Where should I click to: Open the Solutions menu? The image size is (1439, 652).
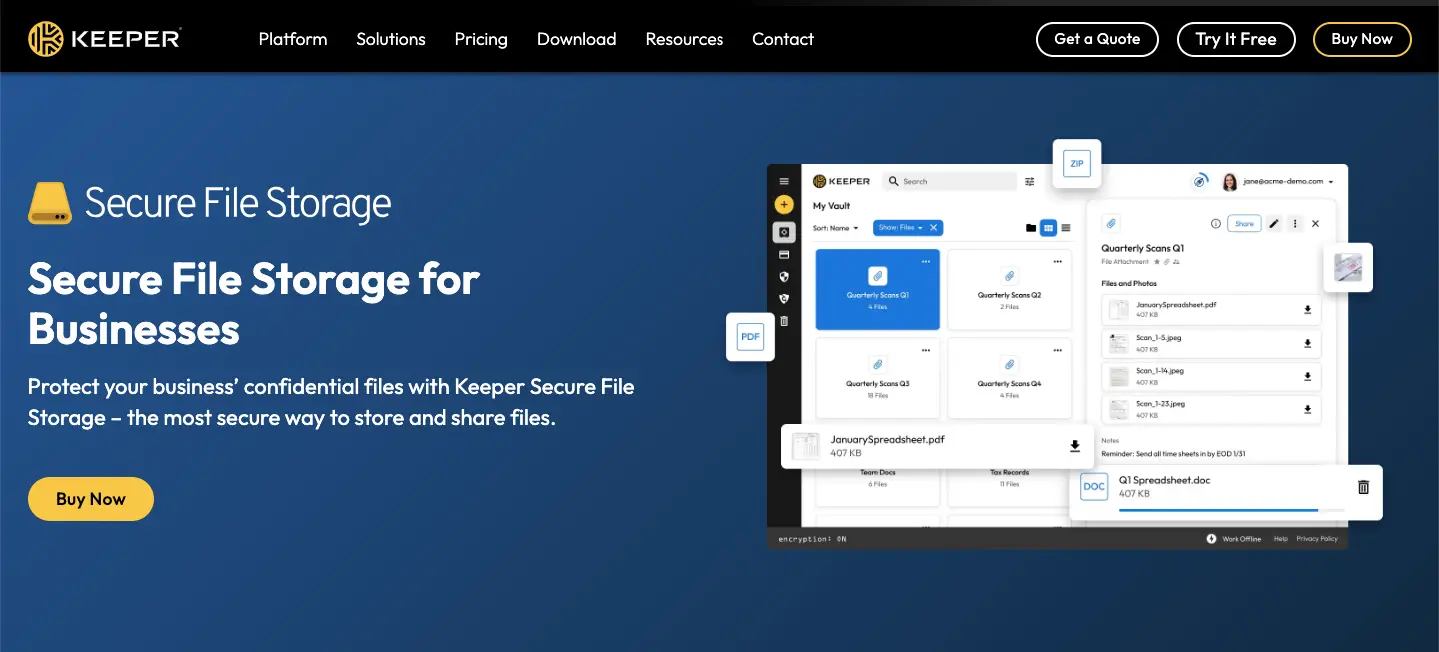(x=391, y=39)
